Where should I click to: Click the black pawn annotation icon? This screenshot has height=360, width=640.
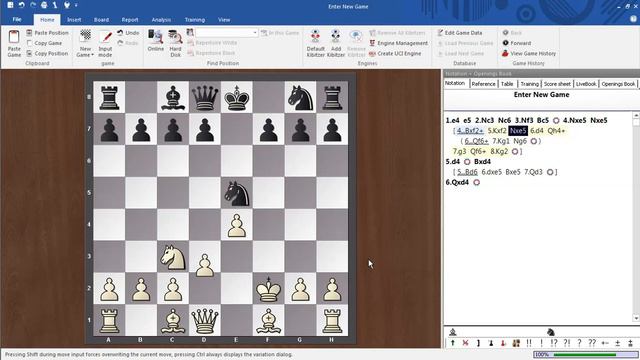491,343
